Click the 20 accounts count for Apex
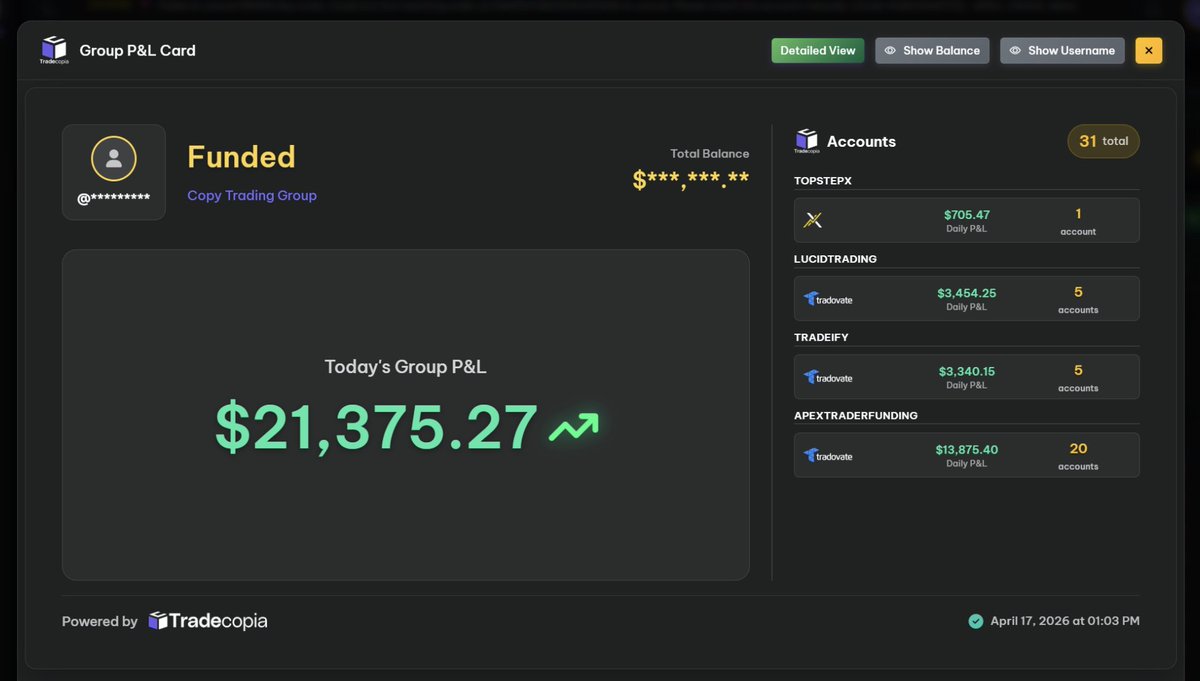Image resolution: width=1200 pixels, height=681 pixels. click(x=1078, y=448)
